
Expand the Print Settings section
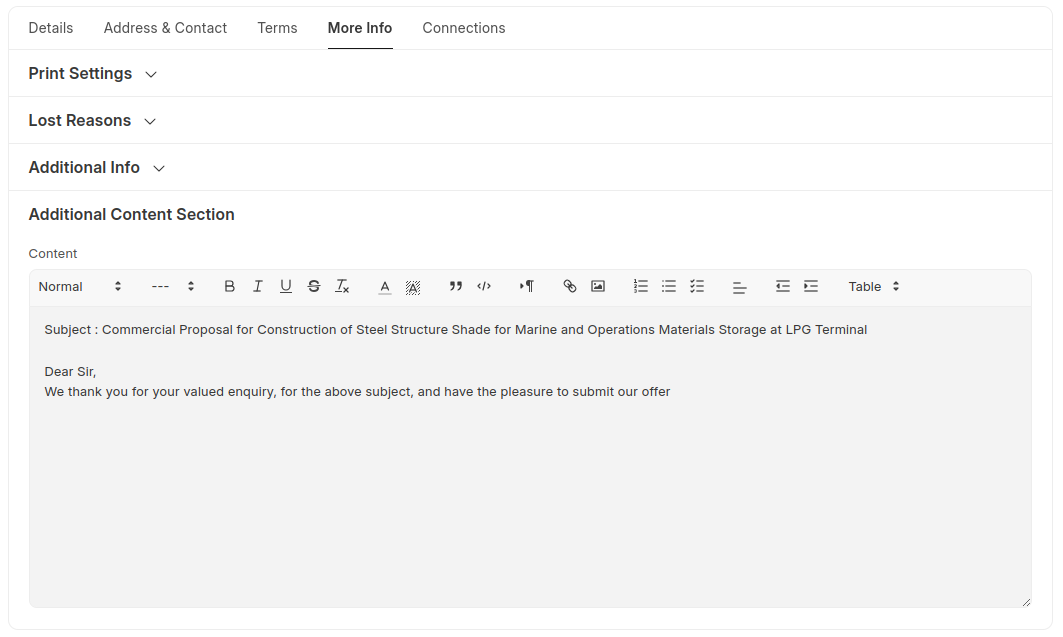[93, 74]
